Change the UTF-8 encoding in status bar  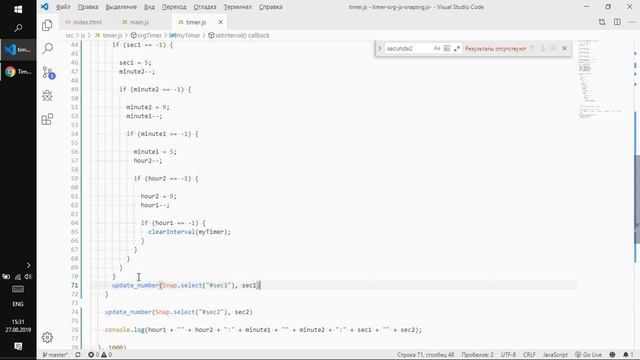[x=508, y=355]
